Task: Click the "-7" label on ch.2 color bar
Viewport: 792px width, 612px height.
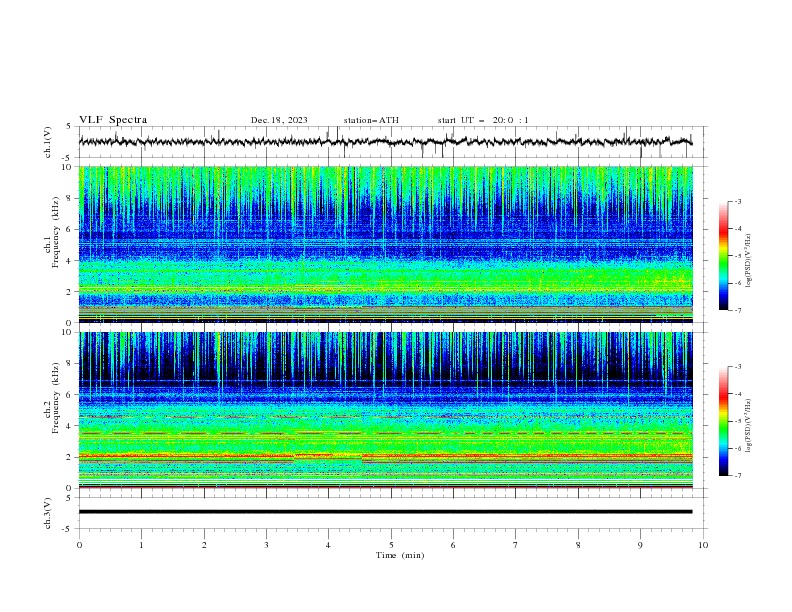Action: coord(738,476)
